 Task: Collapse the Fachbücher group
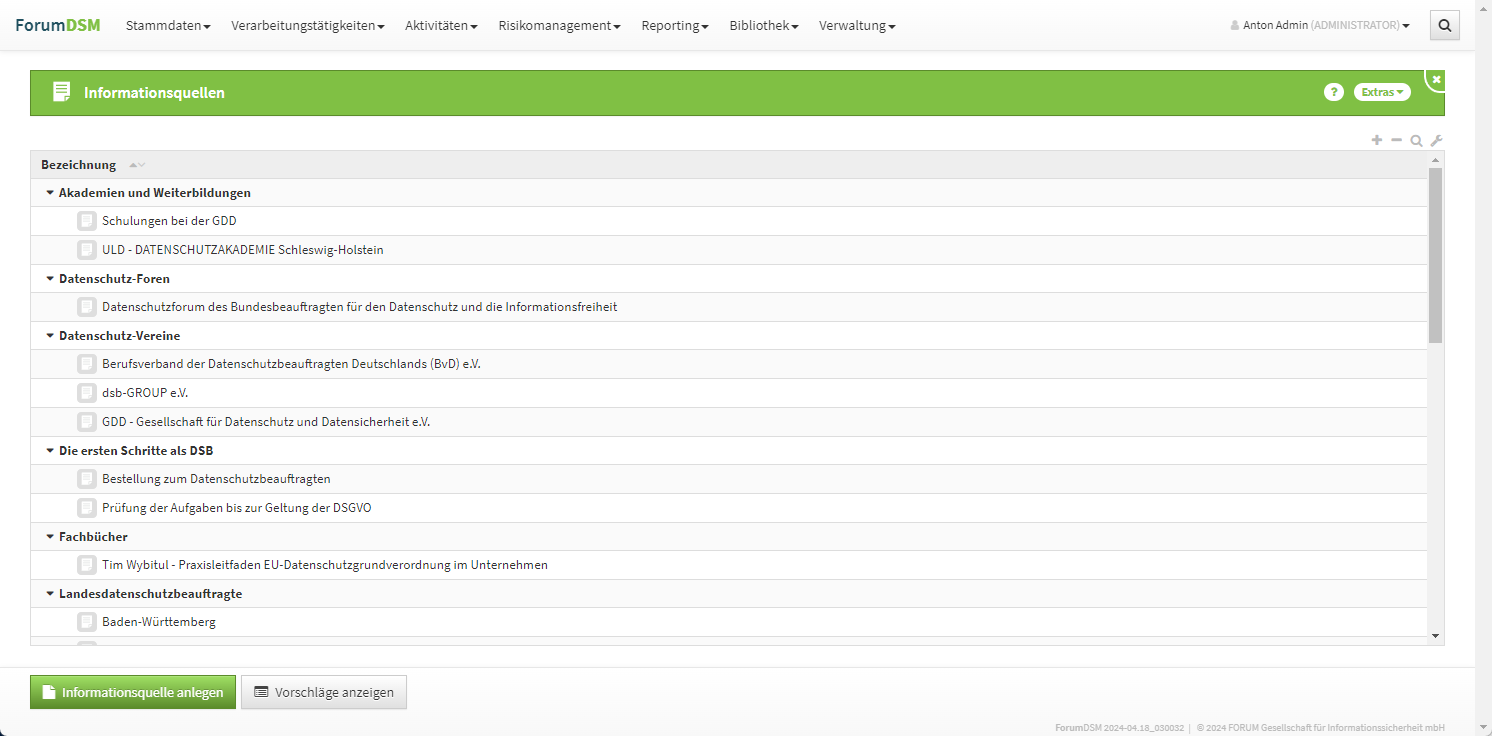coord(50,537)
